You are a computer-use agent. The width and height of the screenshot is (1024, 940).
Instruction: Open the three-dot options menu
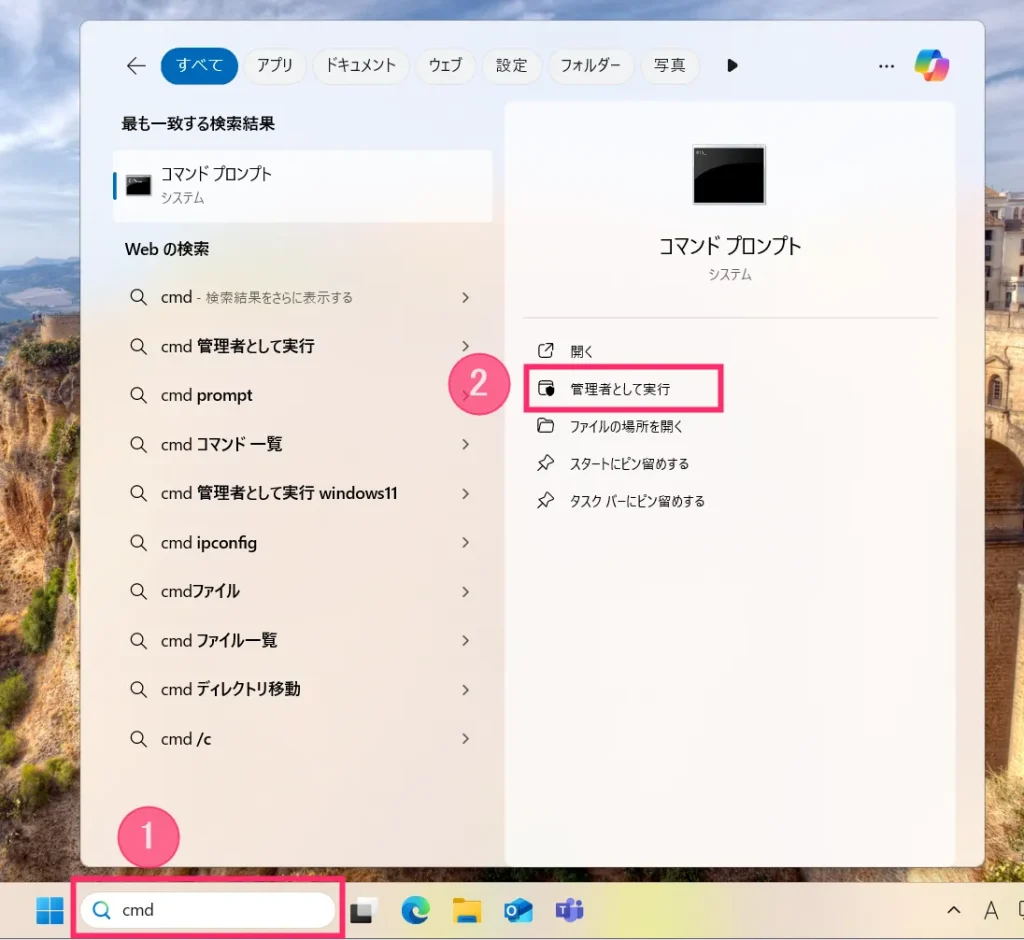point(886,66)
